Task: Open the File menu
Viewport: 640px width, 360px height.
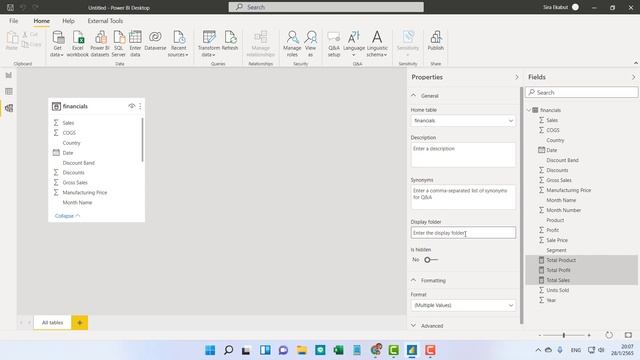Action: tap(13, 21)
